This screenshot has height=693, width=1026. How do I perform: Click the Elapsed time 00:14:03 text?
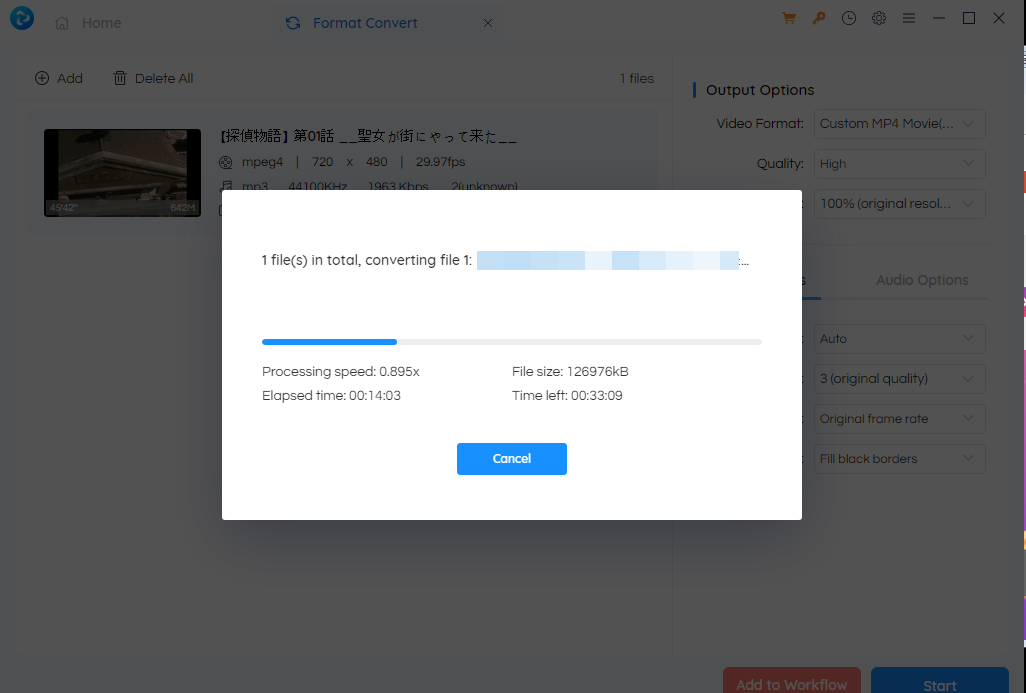click(x=331, y=396)
